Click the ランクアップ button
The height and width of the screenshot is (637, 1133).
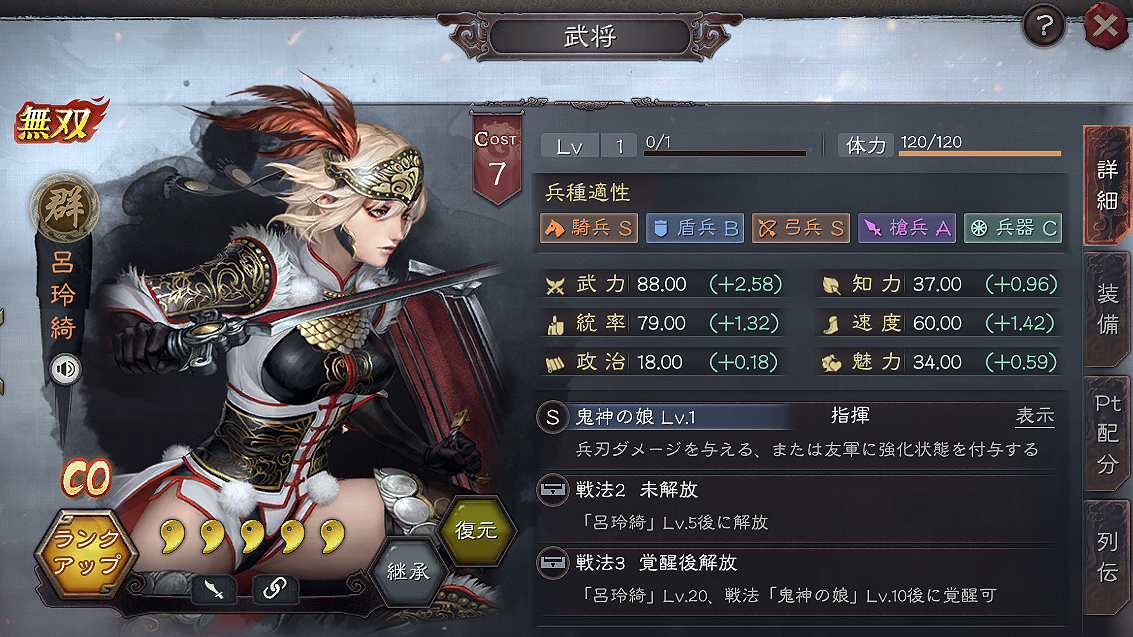click(x=86, y=553)
